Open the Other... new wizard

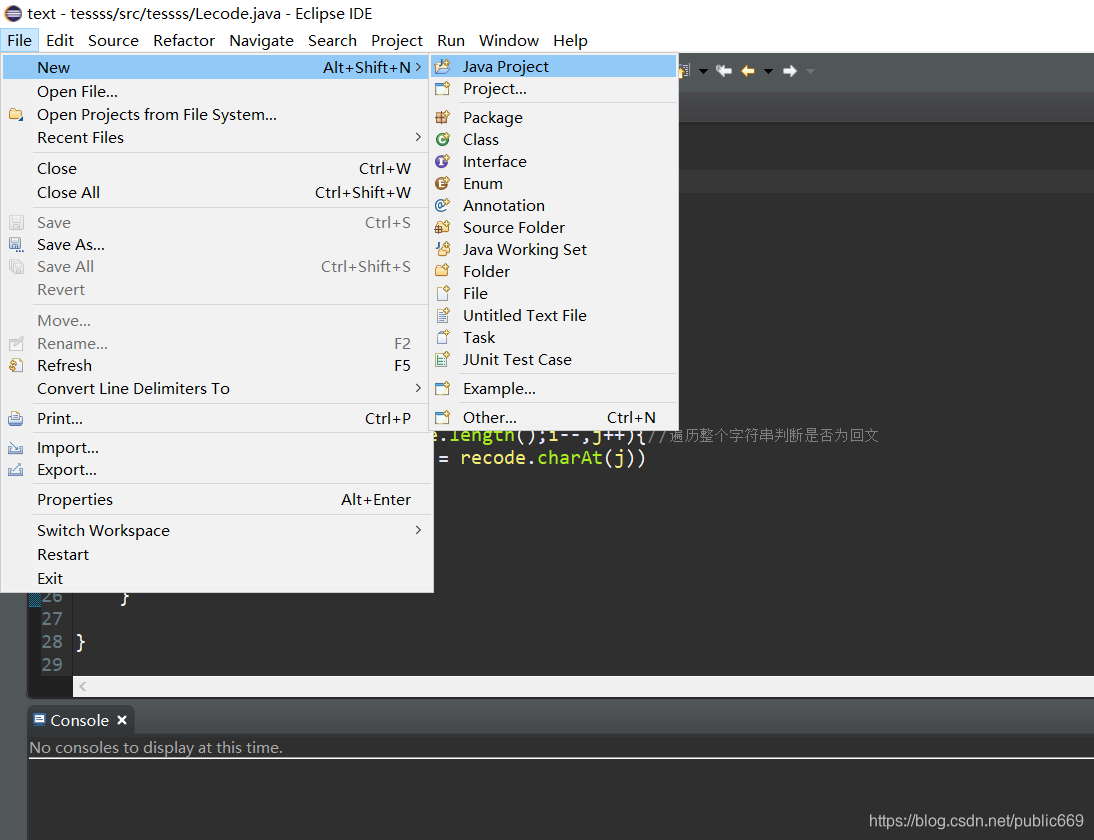click(553, 417)
